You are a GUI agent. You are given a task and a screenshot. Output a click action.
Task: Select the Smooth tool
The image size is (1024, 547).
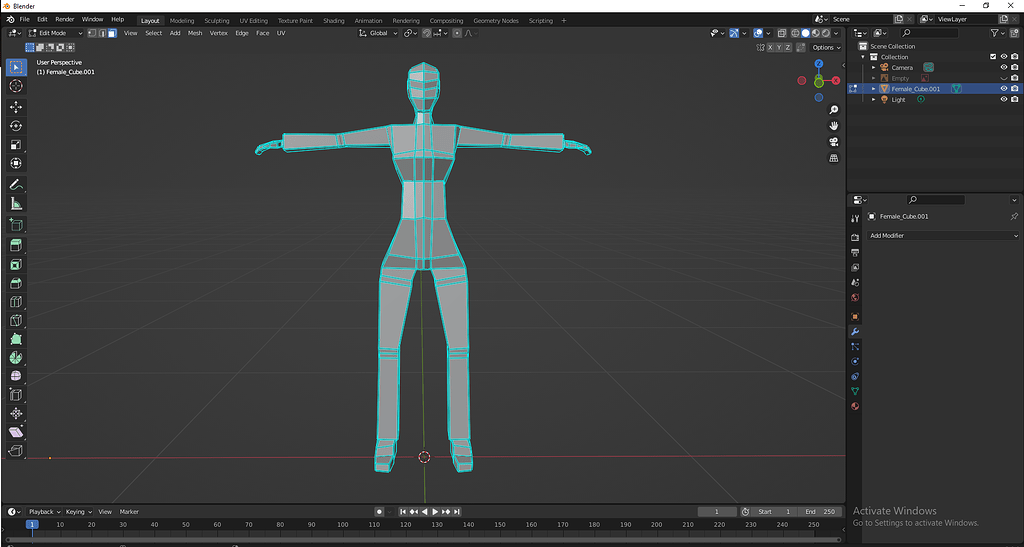point(16,376)
